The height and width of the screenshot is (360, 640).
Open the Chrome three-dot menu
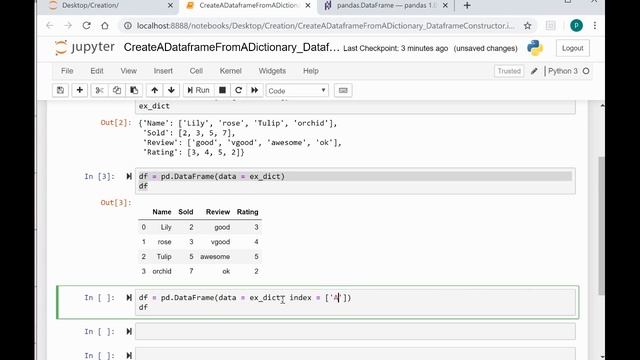point(595,26)
